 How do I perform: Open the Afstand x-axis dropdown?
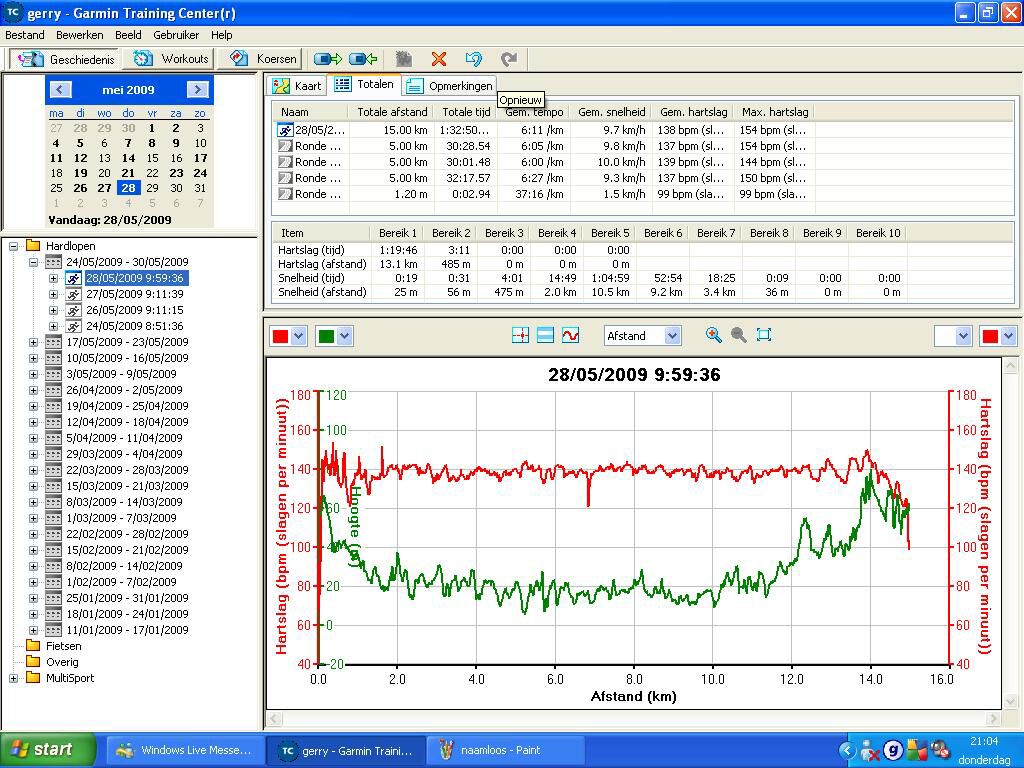[x=673, y=336]
